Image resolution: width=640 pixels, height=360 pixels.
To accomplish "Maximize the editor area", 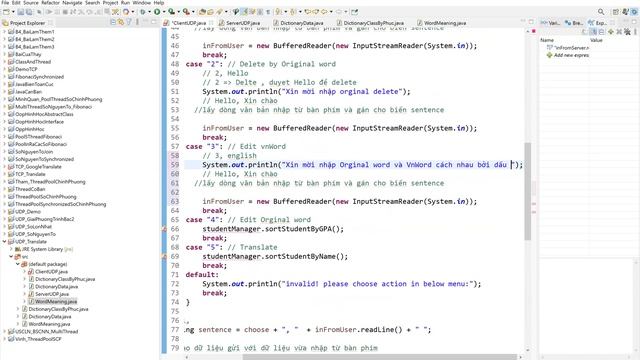I will [x=531, y=21].
